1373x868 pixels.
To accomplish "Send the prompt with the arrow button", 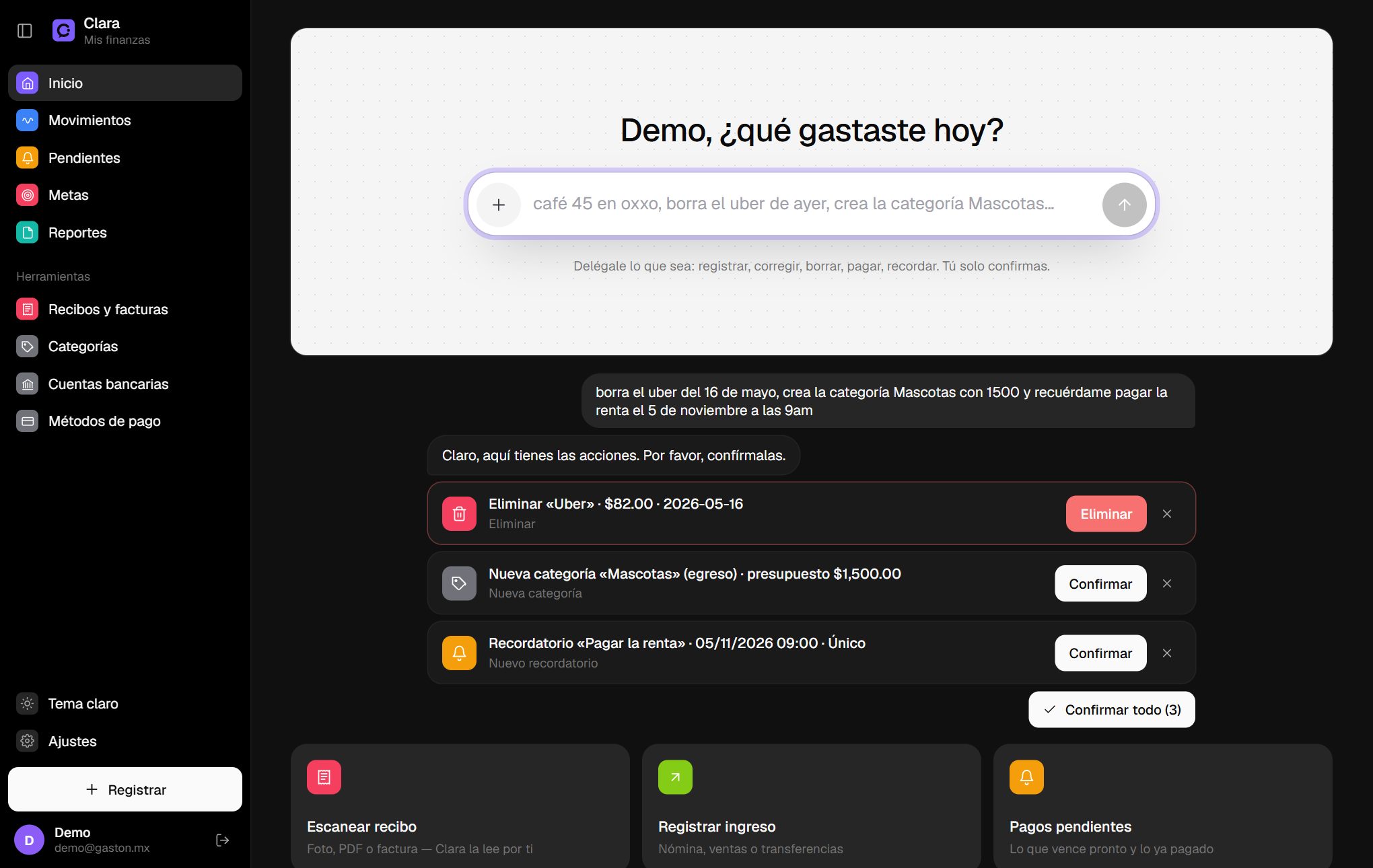I will point(1125,205).
